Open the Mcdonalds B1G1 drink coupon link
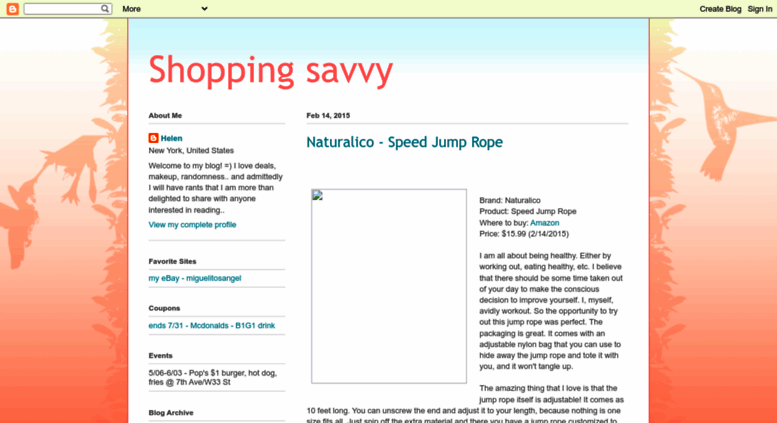Screen dimensions: 777x423 click(x=212, y=325)
